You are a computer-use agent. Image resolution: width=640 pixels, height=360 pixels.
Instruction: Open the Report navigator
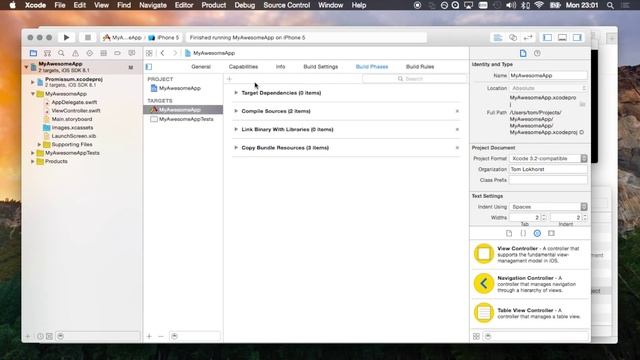click(x=131, y=53)
